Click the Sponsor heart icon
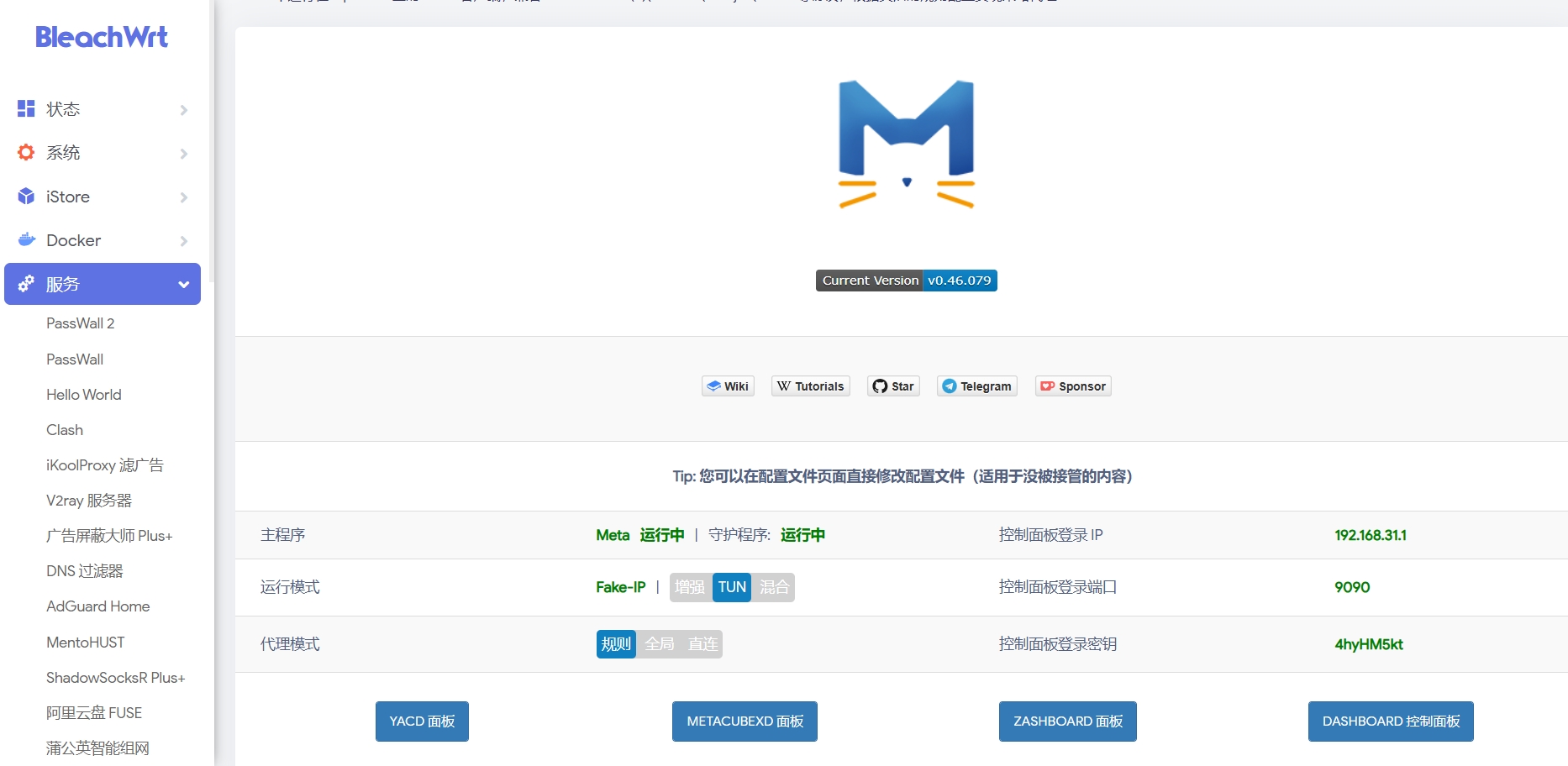Image resolution: width=1568 pixels, height=766 pixels. [x=1048, y=386]
